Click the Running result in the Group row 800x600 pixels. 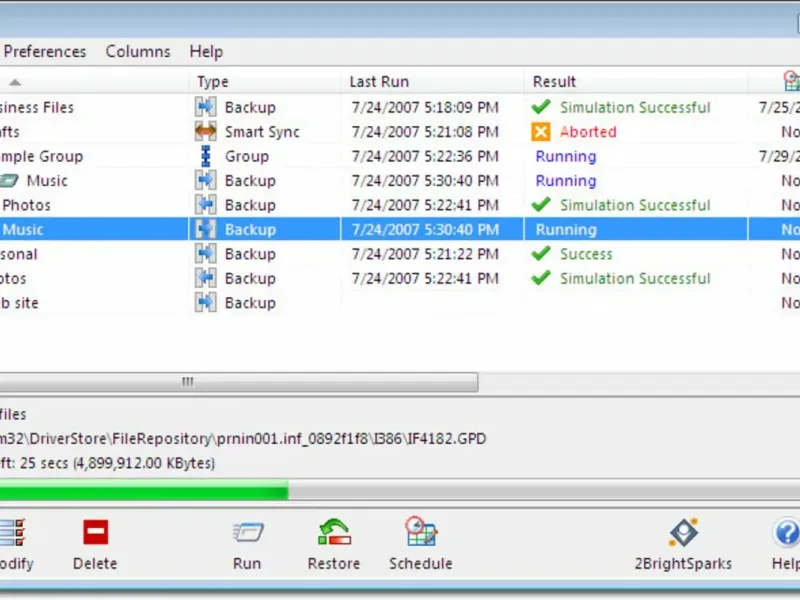pos(566,156)
